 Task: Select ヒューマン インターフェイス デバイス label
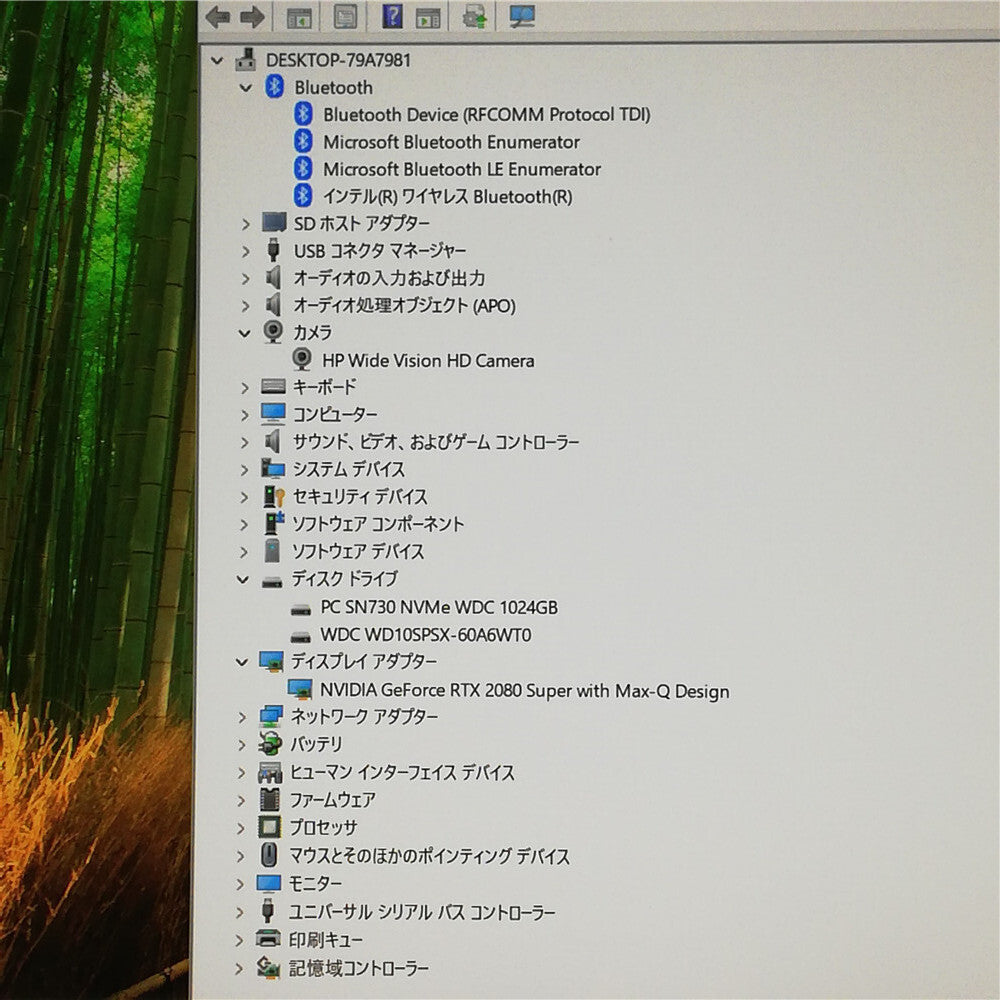pos(402,772)
